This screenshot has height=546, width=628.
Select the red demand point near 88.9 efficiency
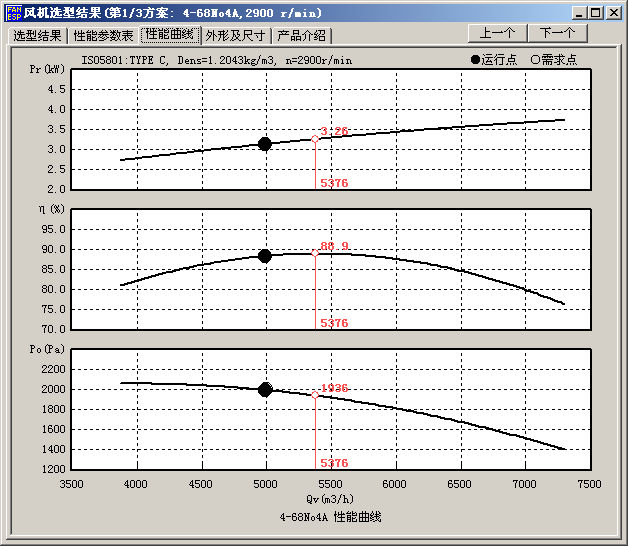click(x=315, y=253)
